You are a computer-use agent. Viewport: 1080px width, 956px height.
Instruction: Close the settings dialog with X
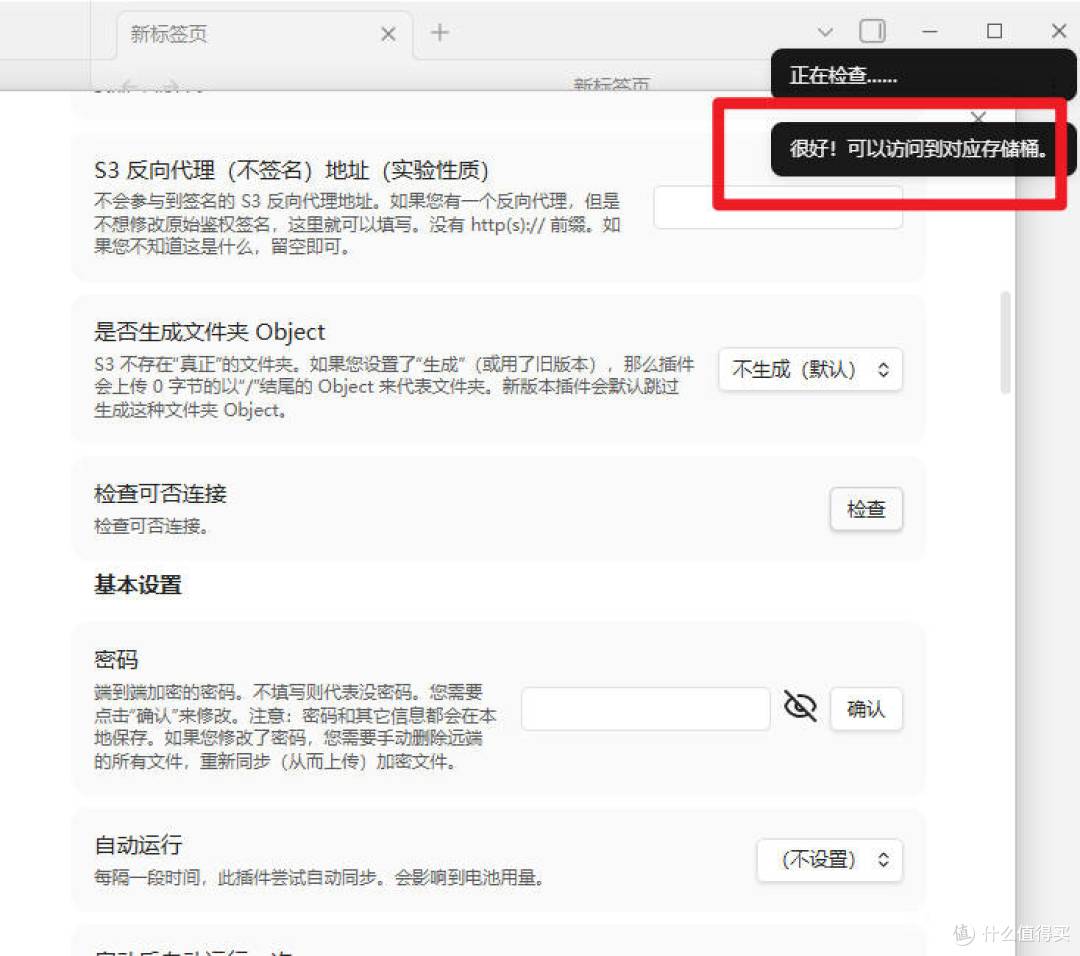[x=978, y=117]
